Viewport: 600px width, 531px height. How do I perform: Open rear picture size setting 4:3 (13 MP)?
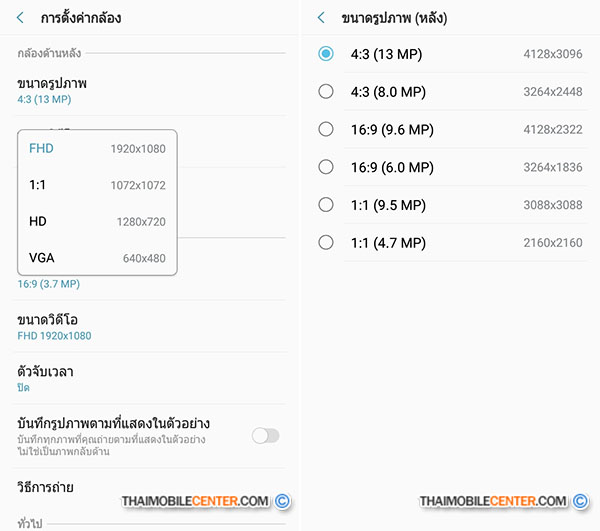point(151,91)
